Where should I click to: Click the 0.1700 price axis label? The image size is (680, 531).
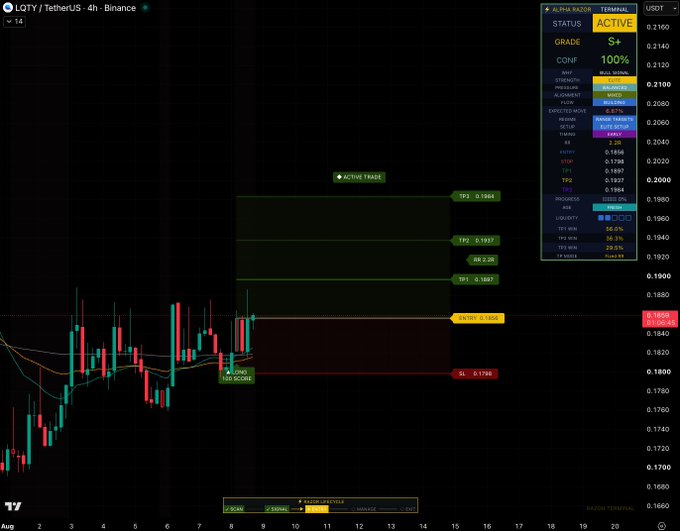pos(658,467)
